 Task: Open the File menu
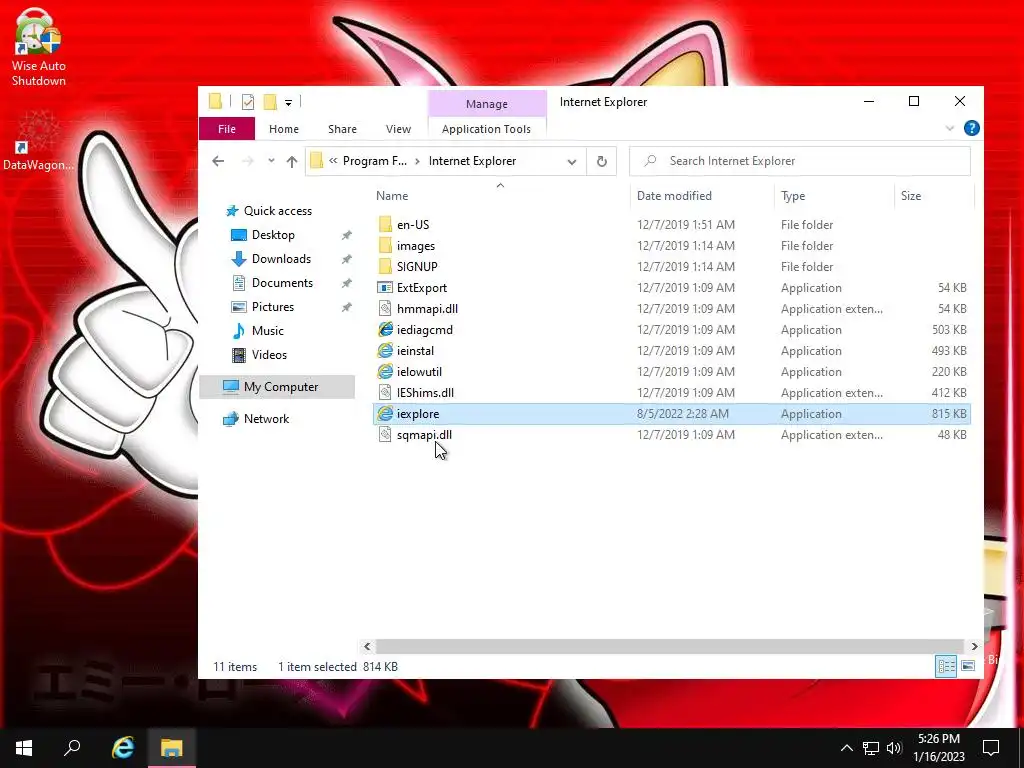point(227,129)
